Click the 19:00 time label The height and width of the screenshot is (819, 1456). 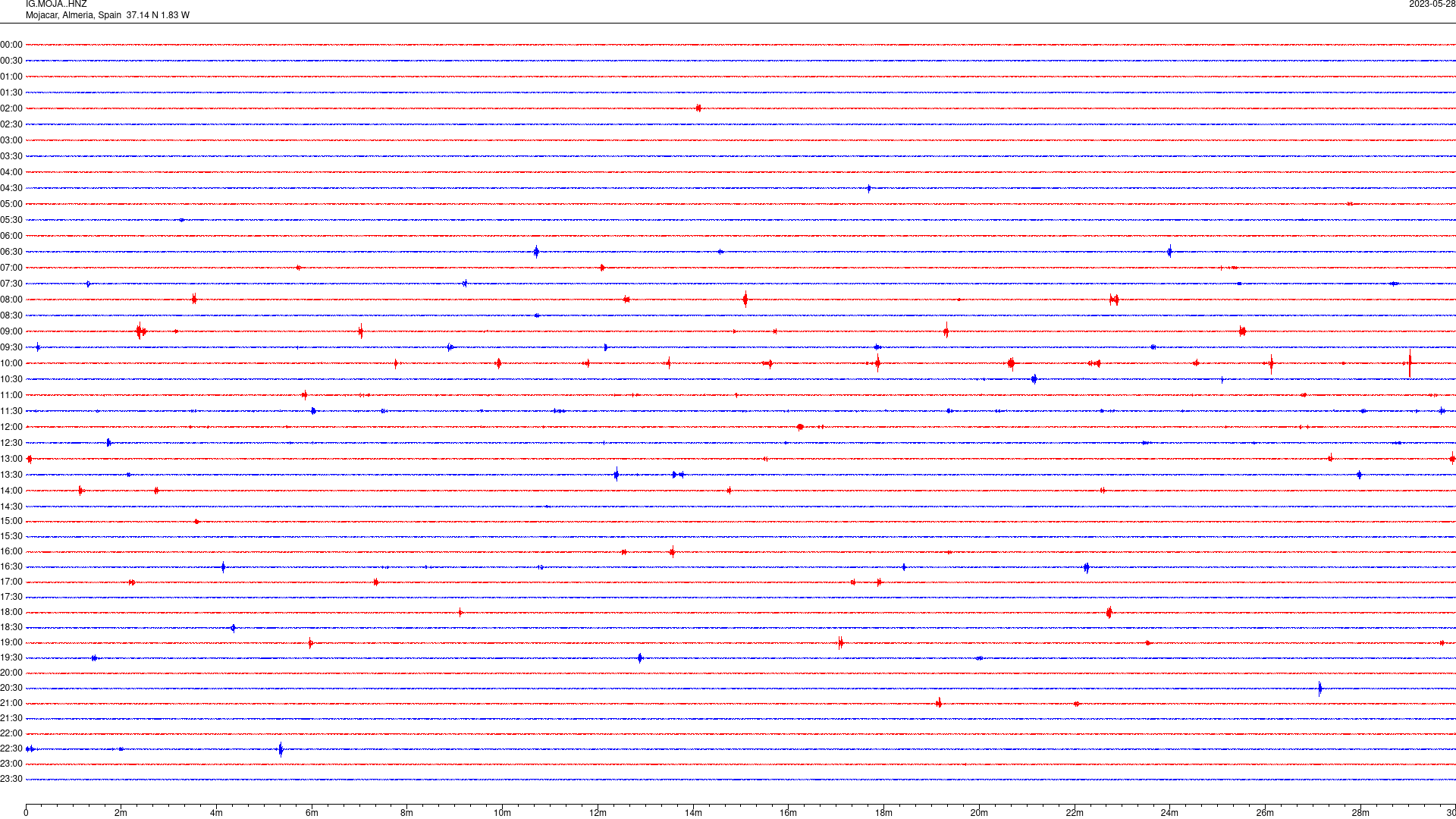pyautogui.click(x=11, y=642)
